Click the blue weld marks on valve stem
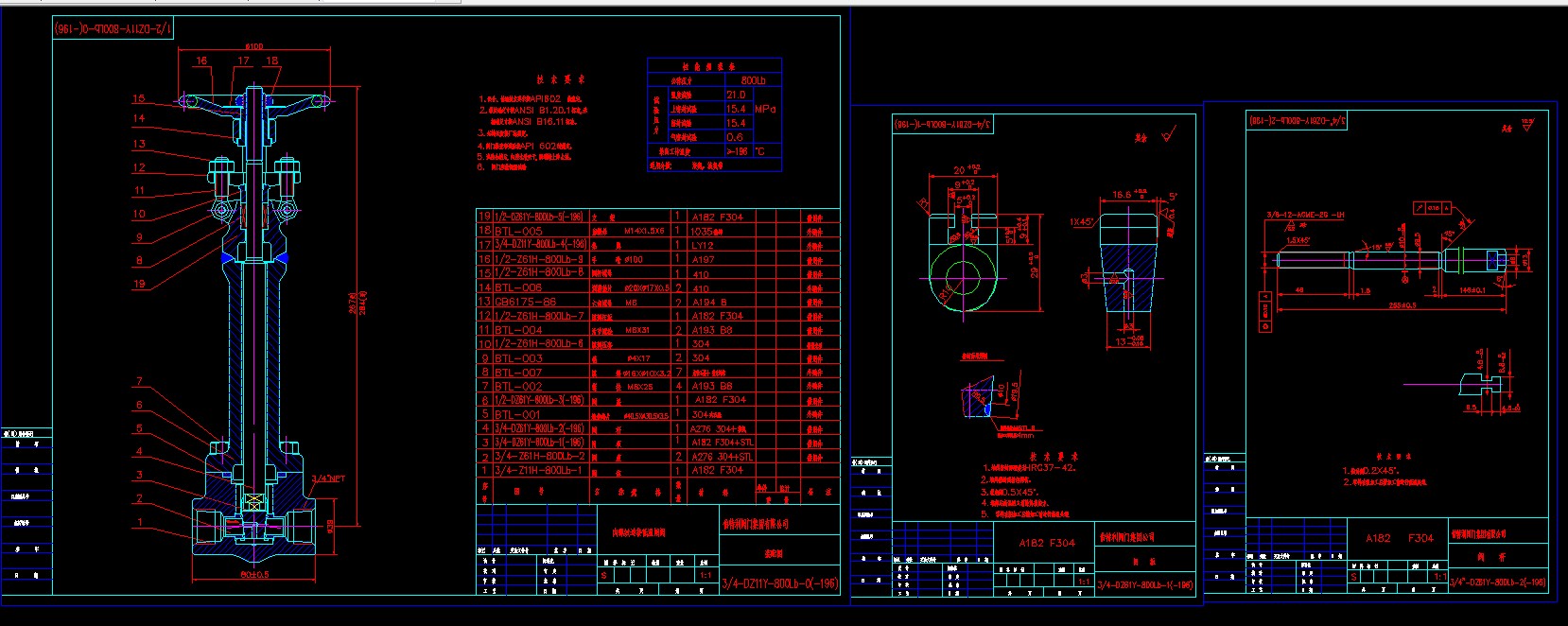This screenshot has height=626, width=1568. [x=227, y=256]
